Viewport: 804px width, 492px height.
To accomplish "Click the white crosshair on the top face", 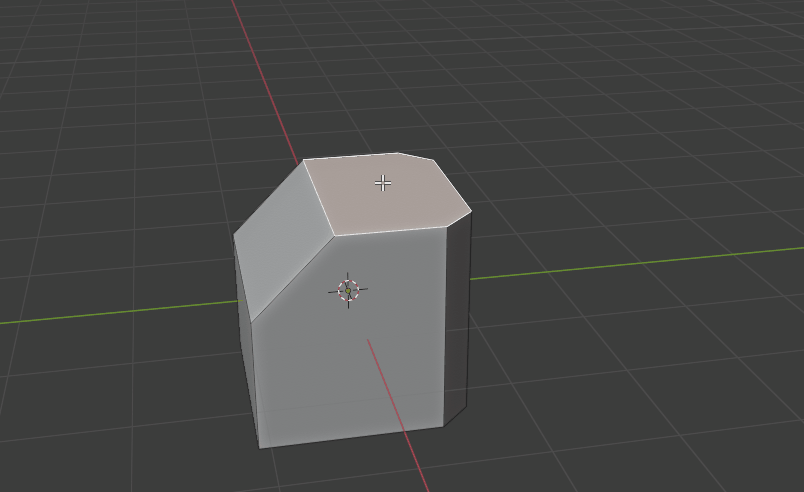I will (x=382, y=182).
